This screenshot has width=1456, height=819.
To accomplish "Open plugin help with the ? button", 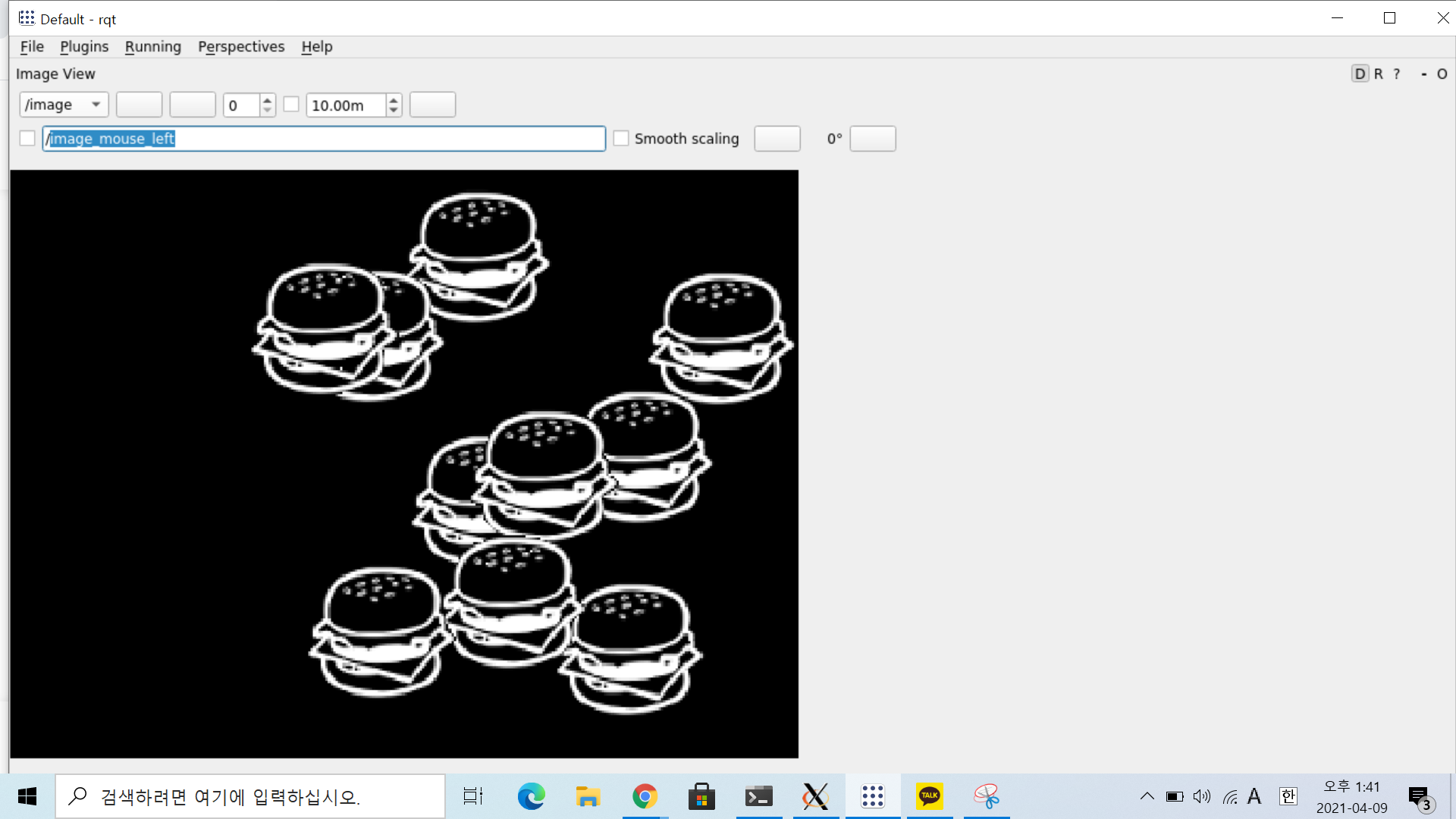I will coord(1397,74).
